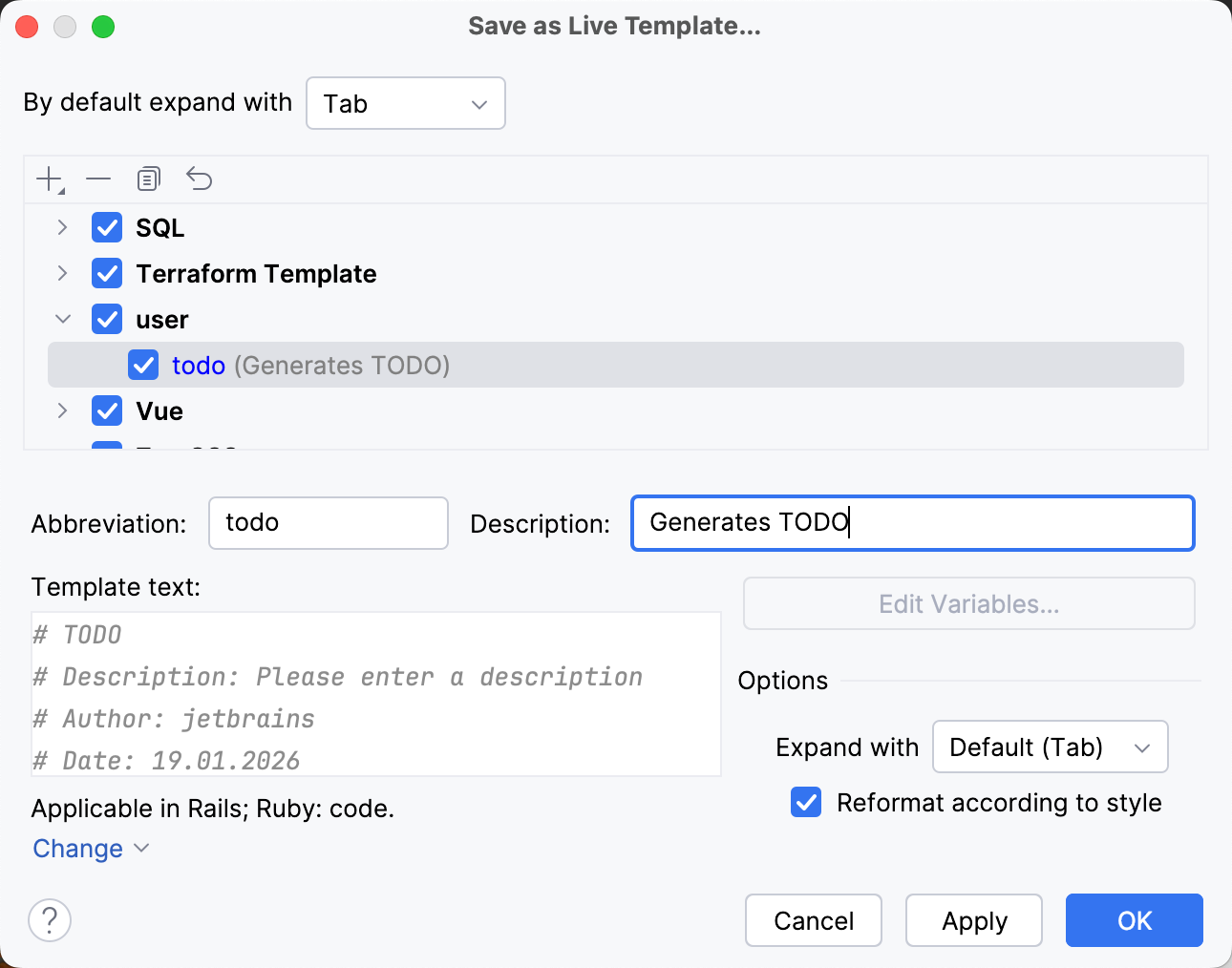
Task: Click the Remove template minus icon
Action: coord(98,179)
